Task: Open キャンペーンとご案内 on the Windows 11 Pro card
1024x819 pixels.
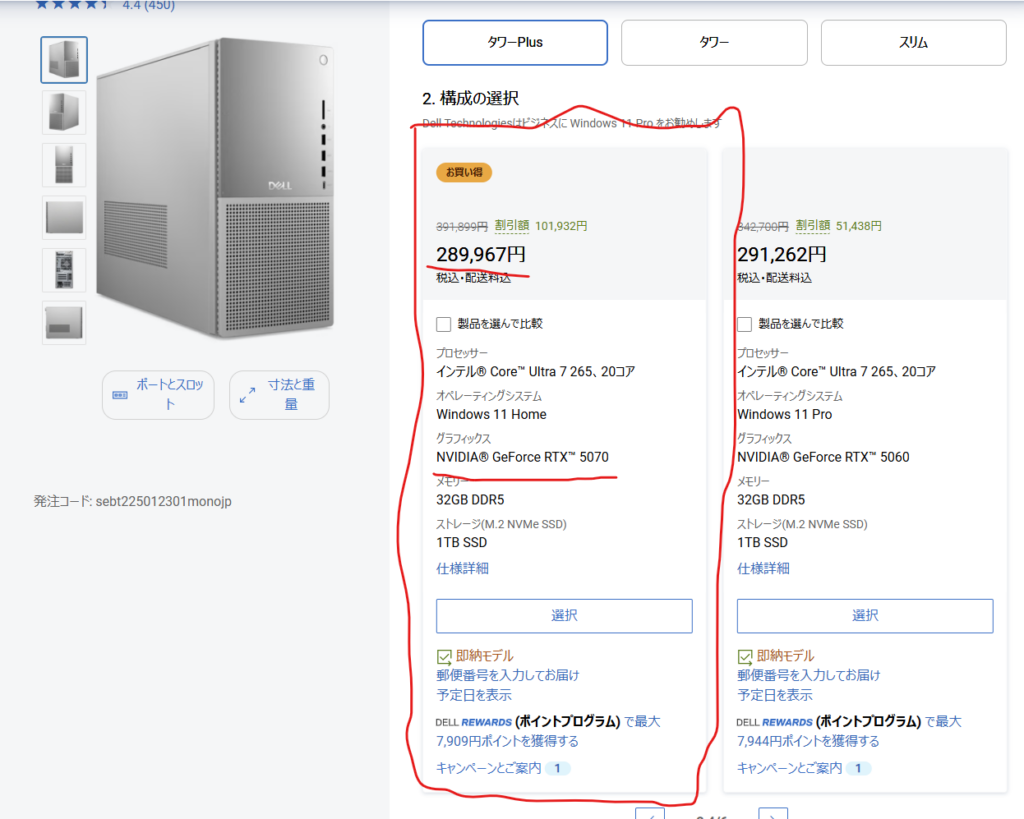Action: click(x=790, y=768)
